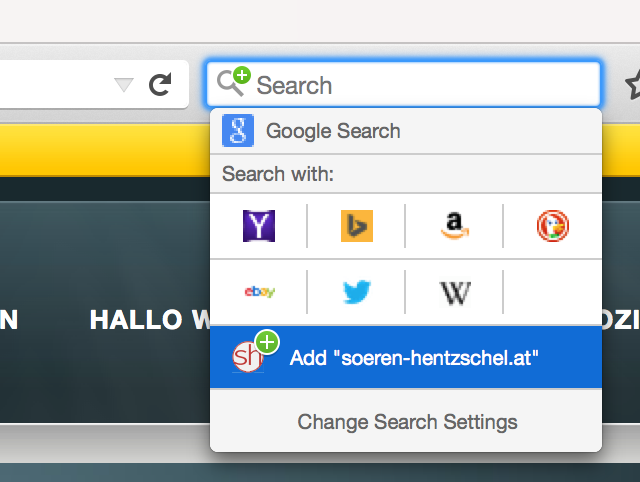Select the eBay search engine icon
The height and width of the screenshot is (482, 640).
coord(259,292)
